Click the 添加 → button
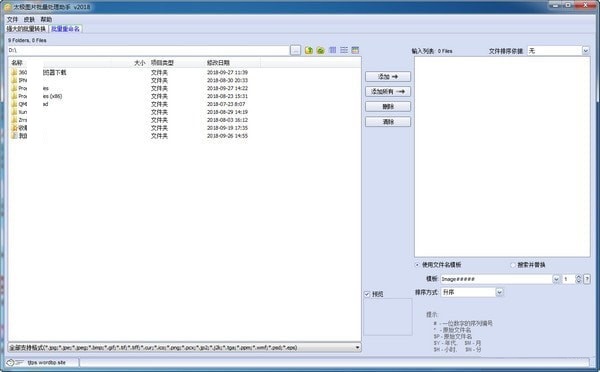Screen dimensions: 600x372 tap(388, 77)
